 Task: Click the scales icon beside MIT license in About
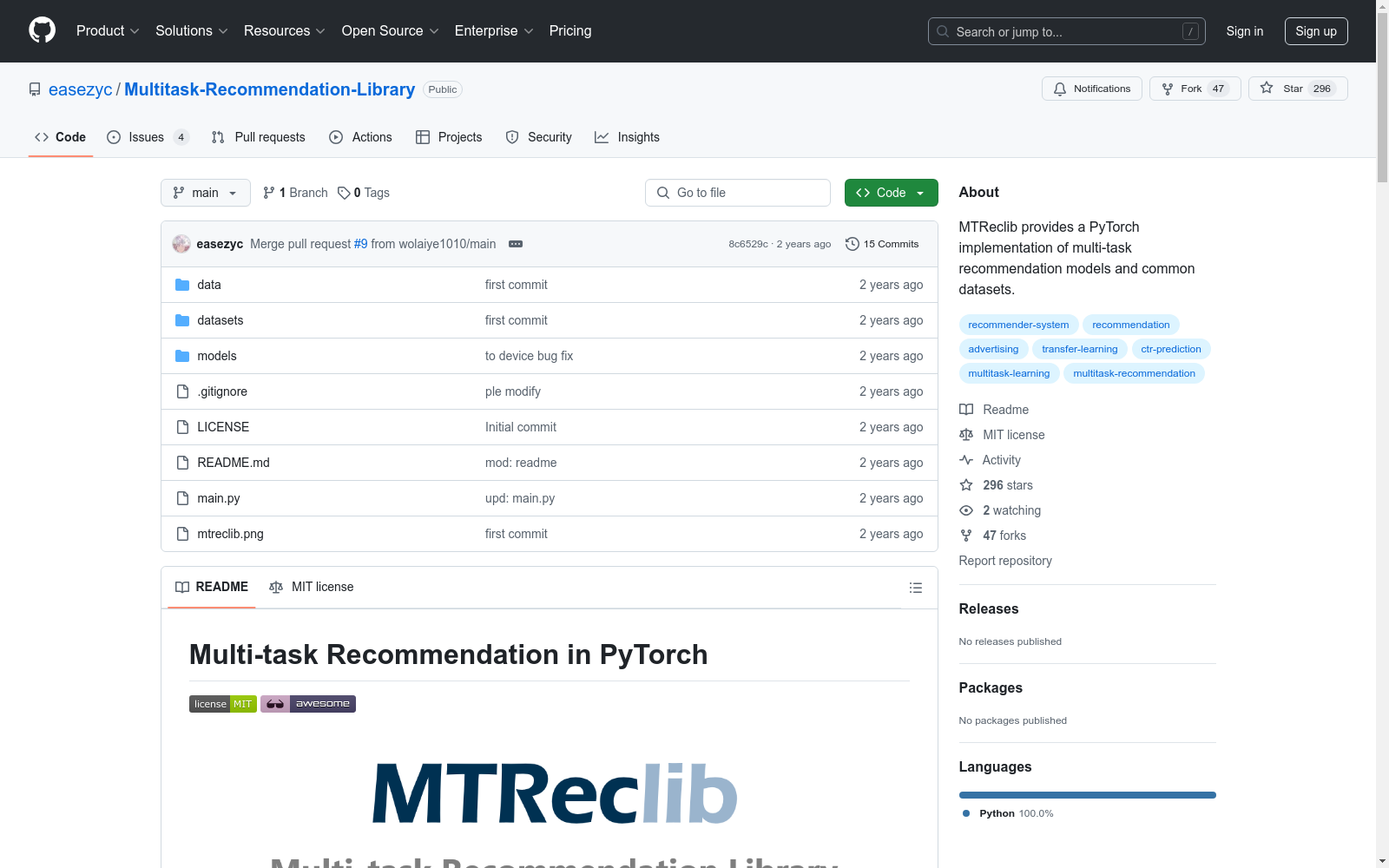click(x=966, y=435)
